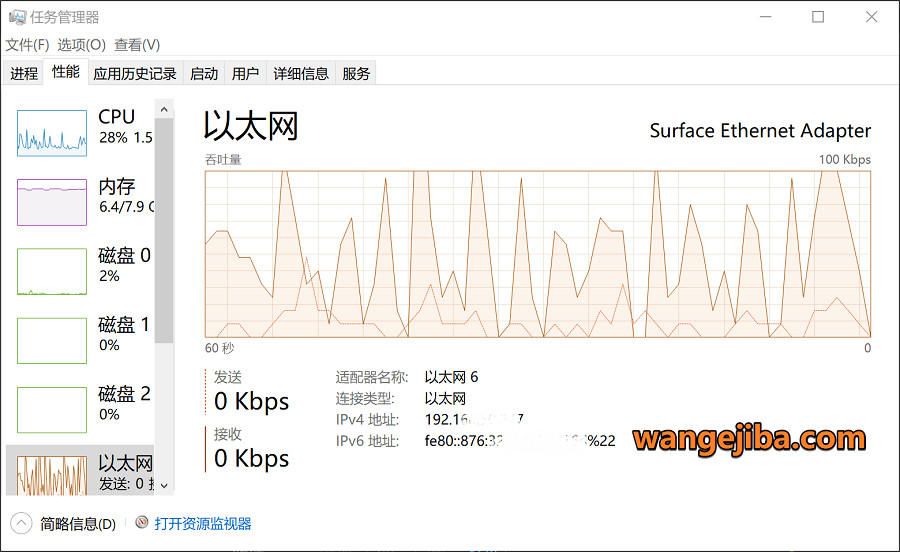Select the 内存 memory graph thumbnail
The image size is (900, 552).
click(52, 201)
